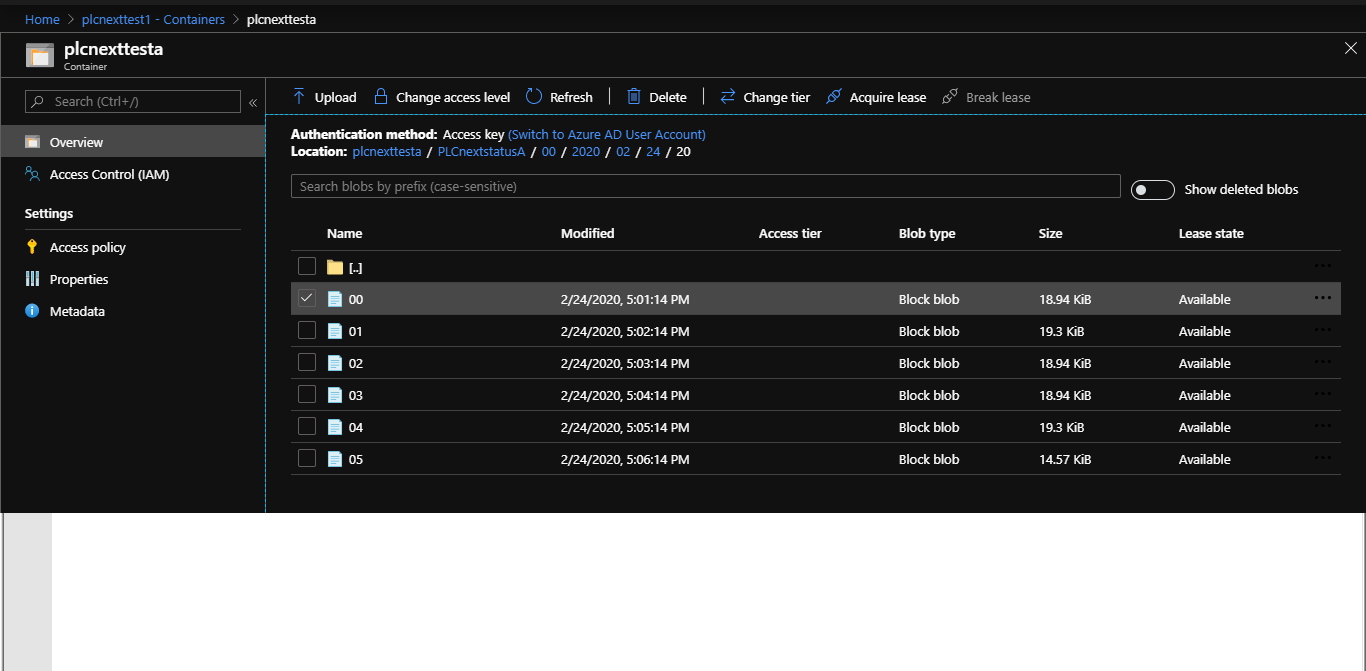Select the checkbox for blob 02
This screenshot has height=671, width=1366.
(307, 362)
